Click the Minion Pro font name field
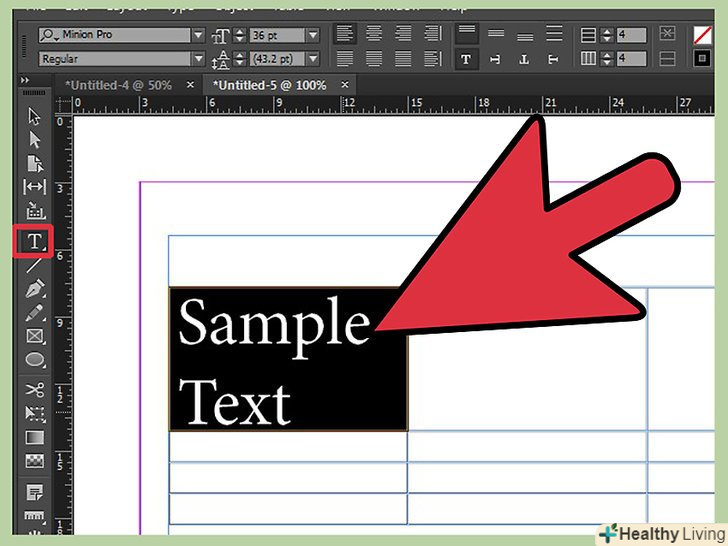Viewport: 728px width, 546px height. 115,35
